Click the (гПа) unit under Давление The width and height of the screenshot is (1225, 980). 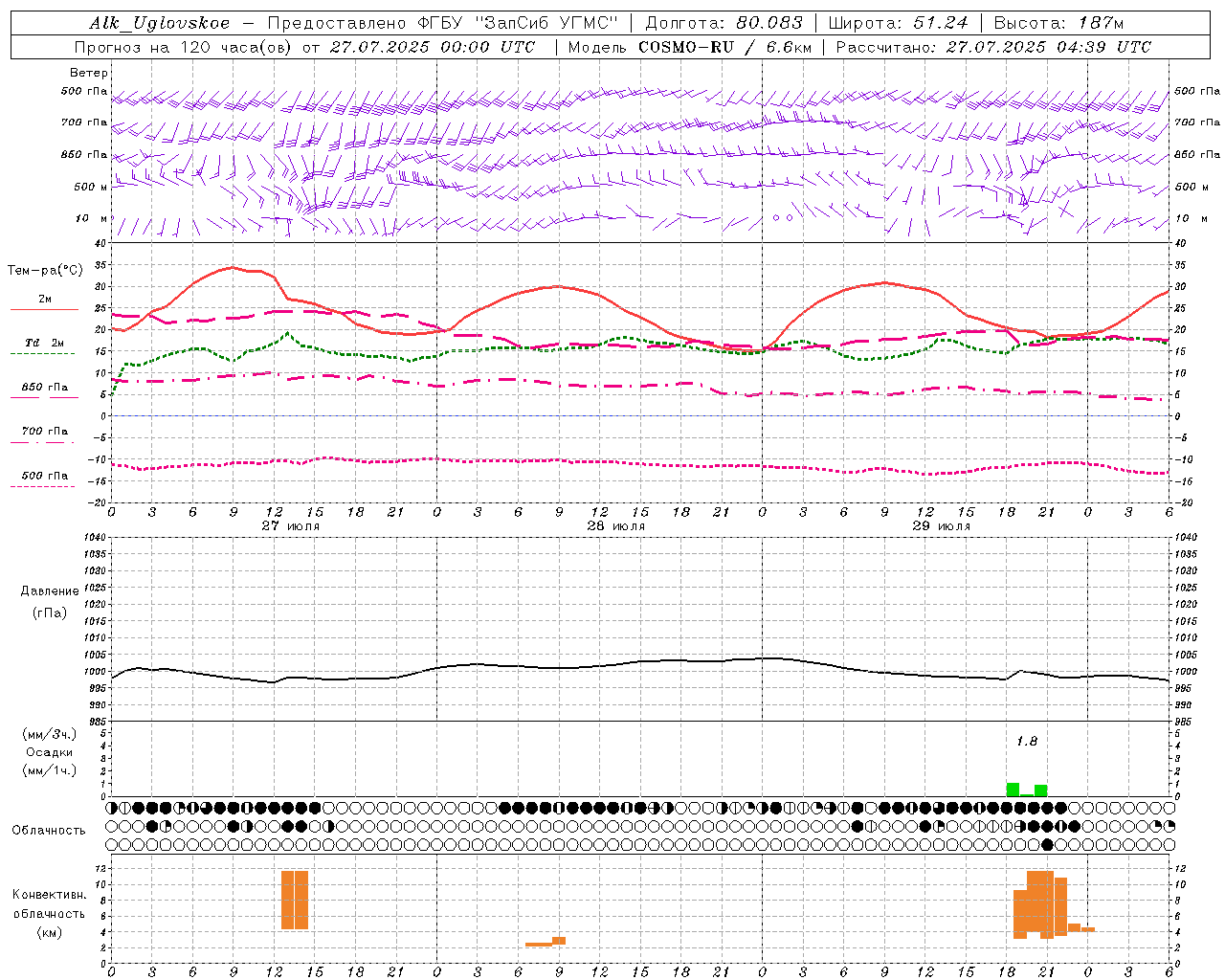[x=50, y=612]
